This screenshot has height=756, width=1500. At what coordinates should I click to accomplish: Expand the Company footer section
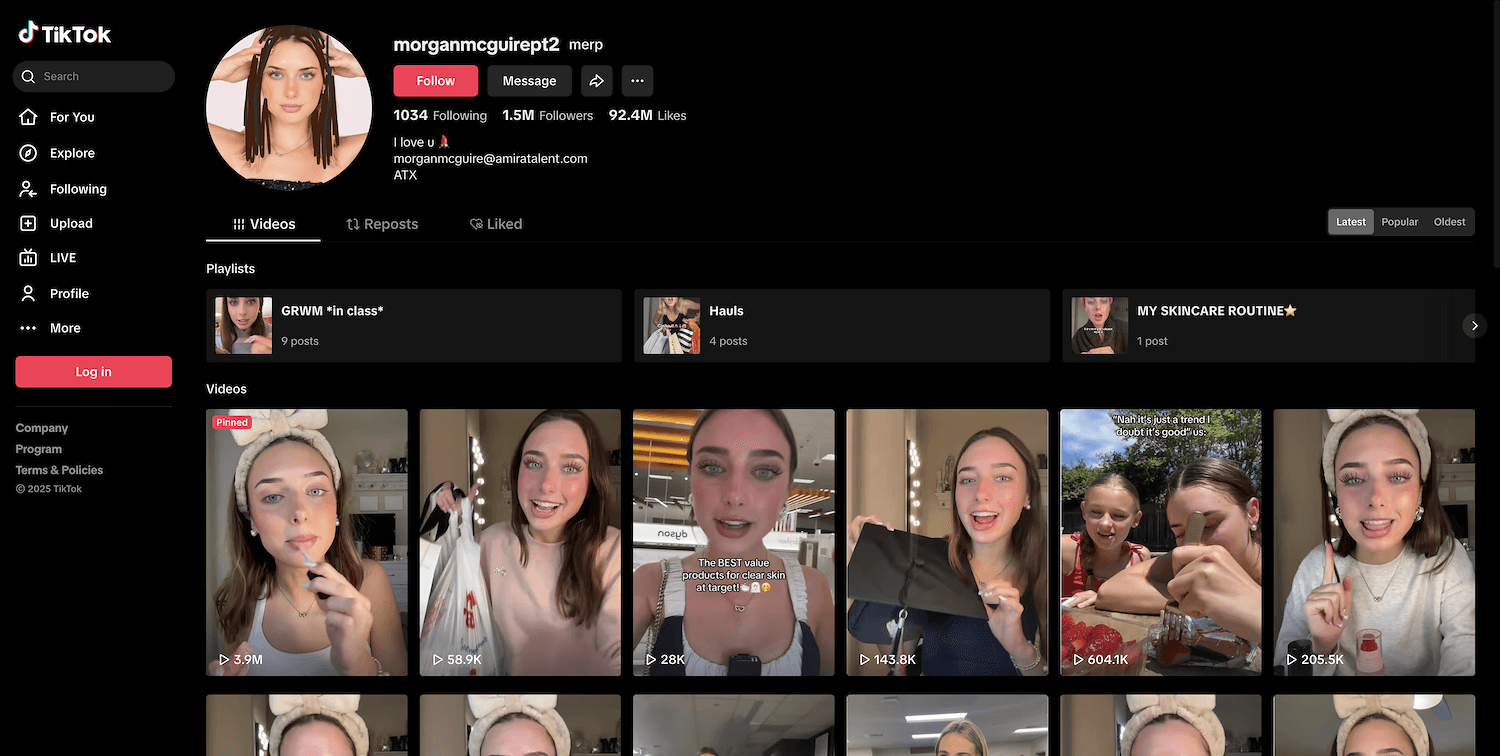click(x=42, y=428)
